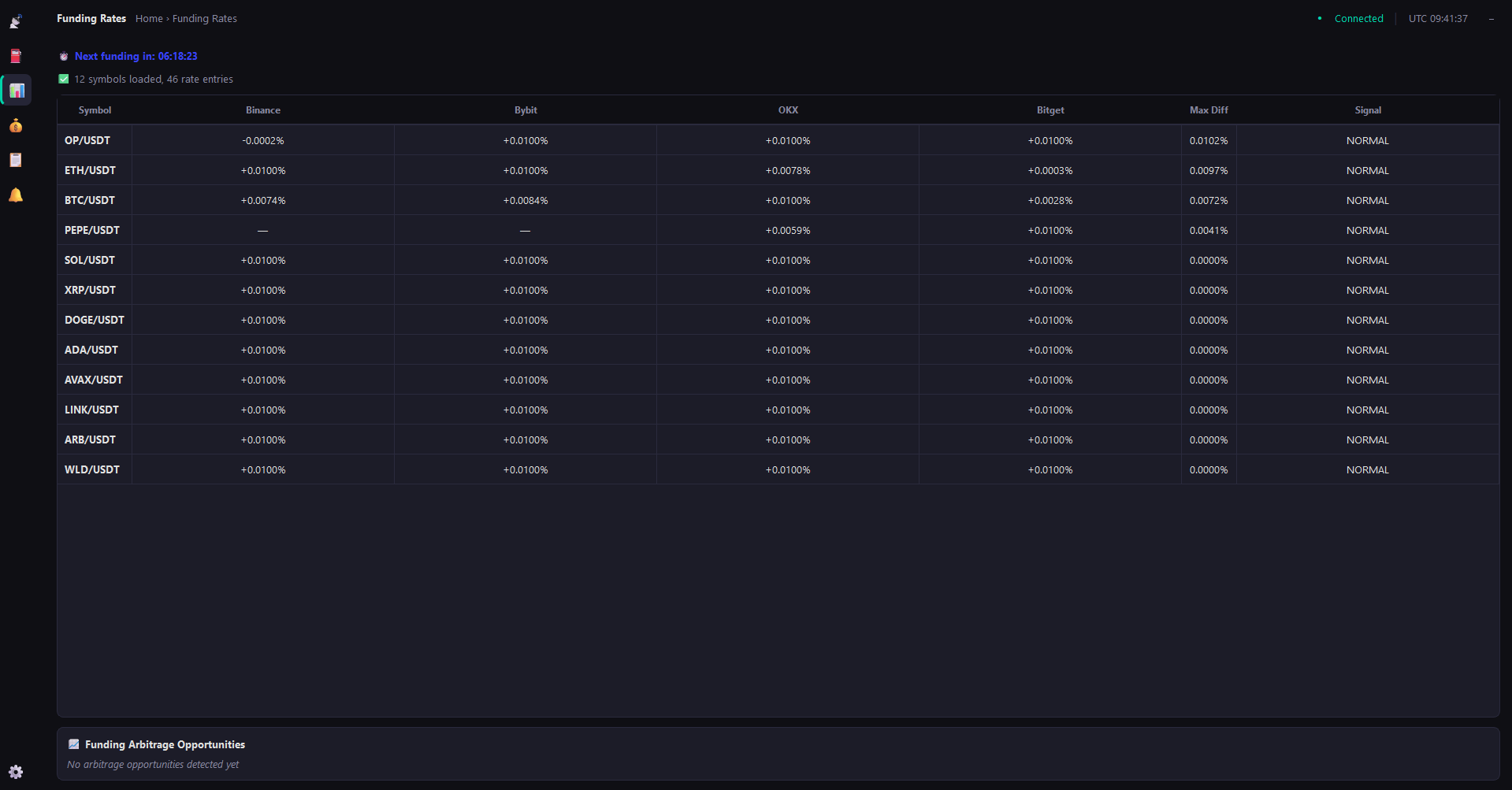Collapse the panel using the minimize dash
The image size is (1512, 790).
pos(1492,18)
